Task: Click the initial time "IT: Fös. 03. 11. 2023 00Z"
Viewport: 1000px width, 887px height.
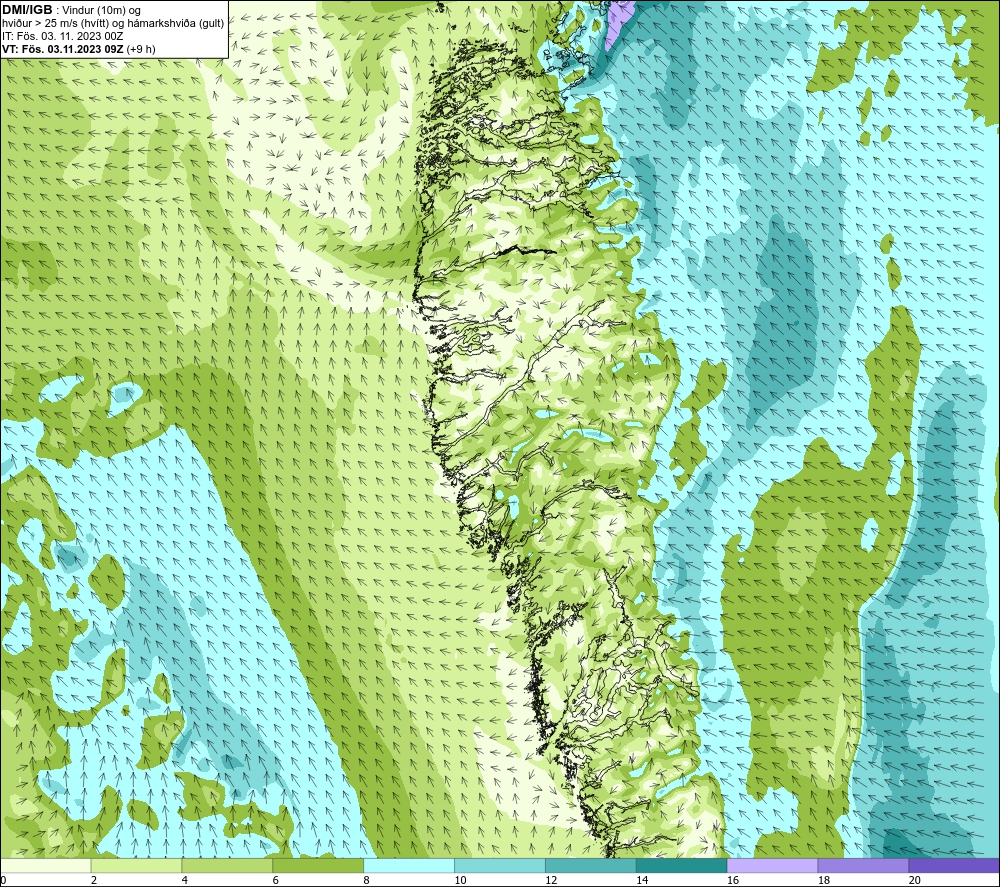Action: [62, 36]
